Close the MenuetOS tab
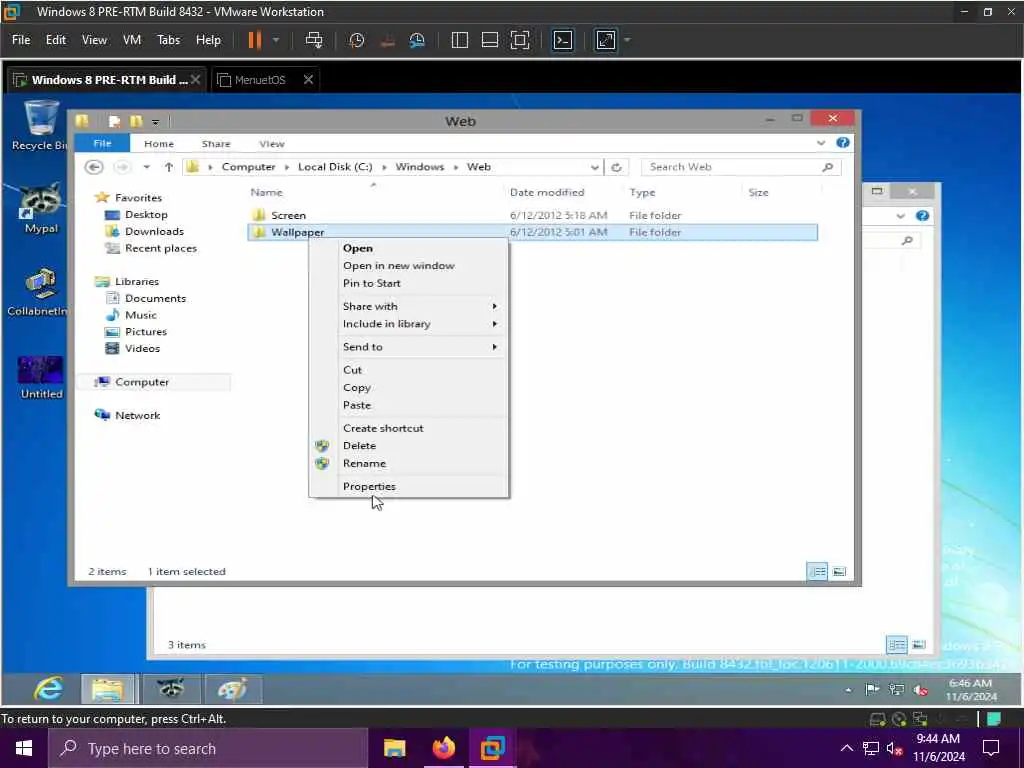This screenshot has width=1024, height=768. pyautogui.click(x=308, y=80)
